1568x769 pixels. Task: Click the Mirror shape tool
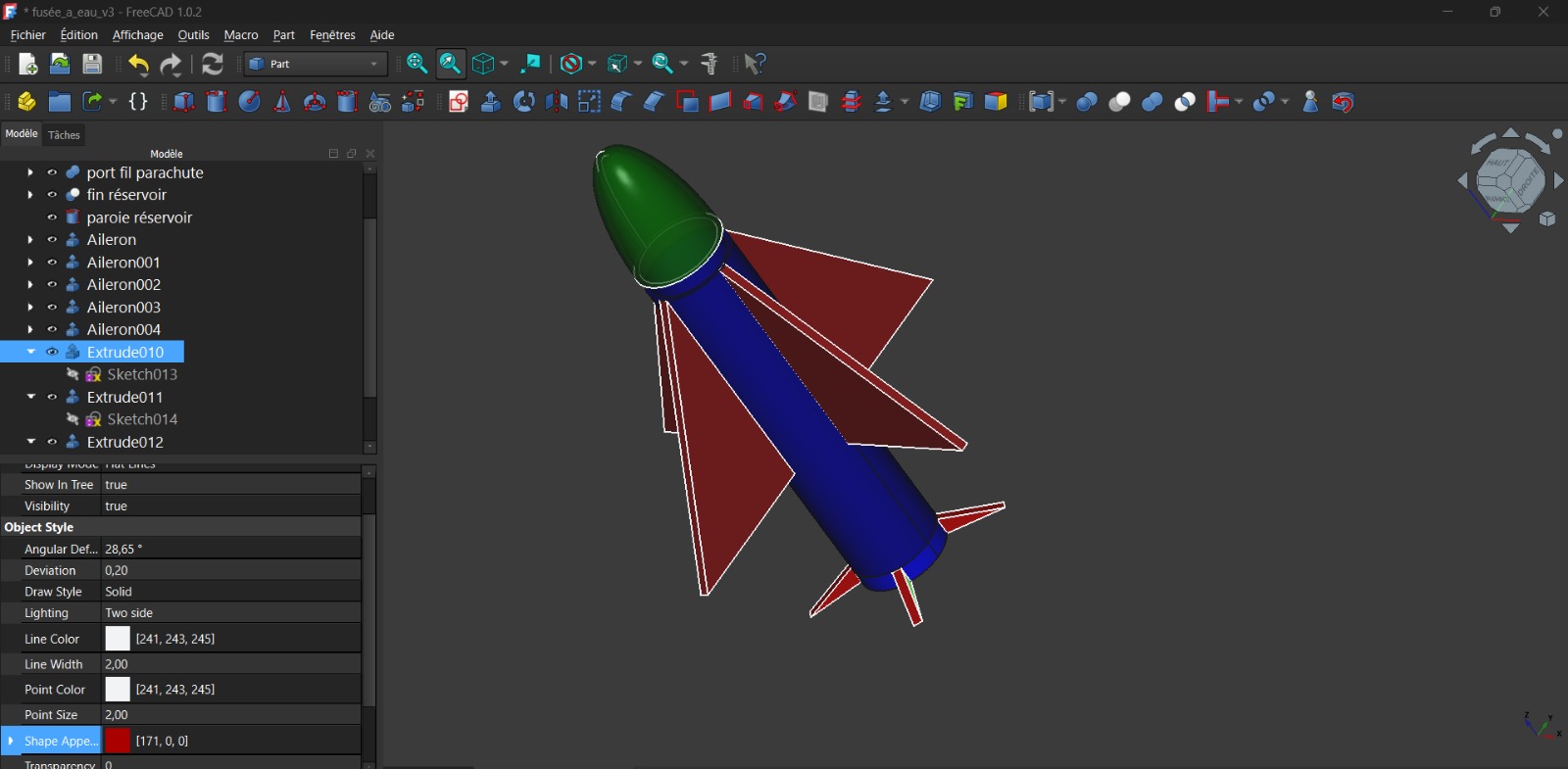point(557,102)
